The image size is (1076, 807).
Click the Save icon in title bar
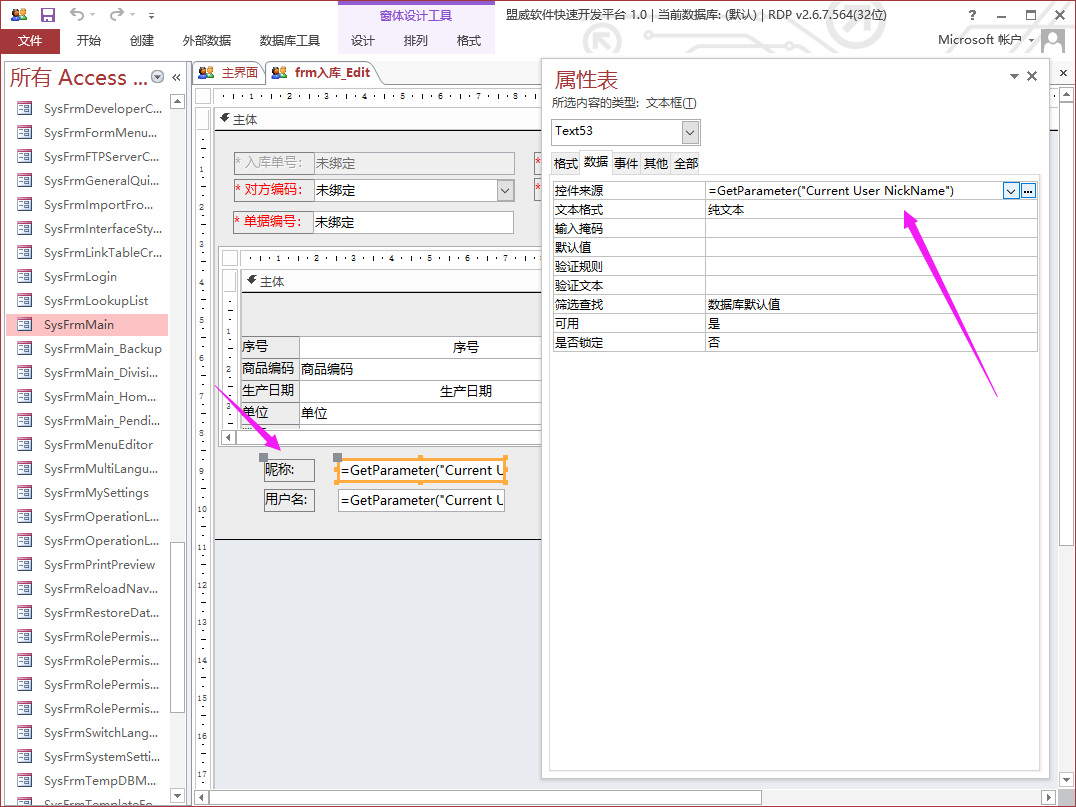coord(47,15)
